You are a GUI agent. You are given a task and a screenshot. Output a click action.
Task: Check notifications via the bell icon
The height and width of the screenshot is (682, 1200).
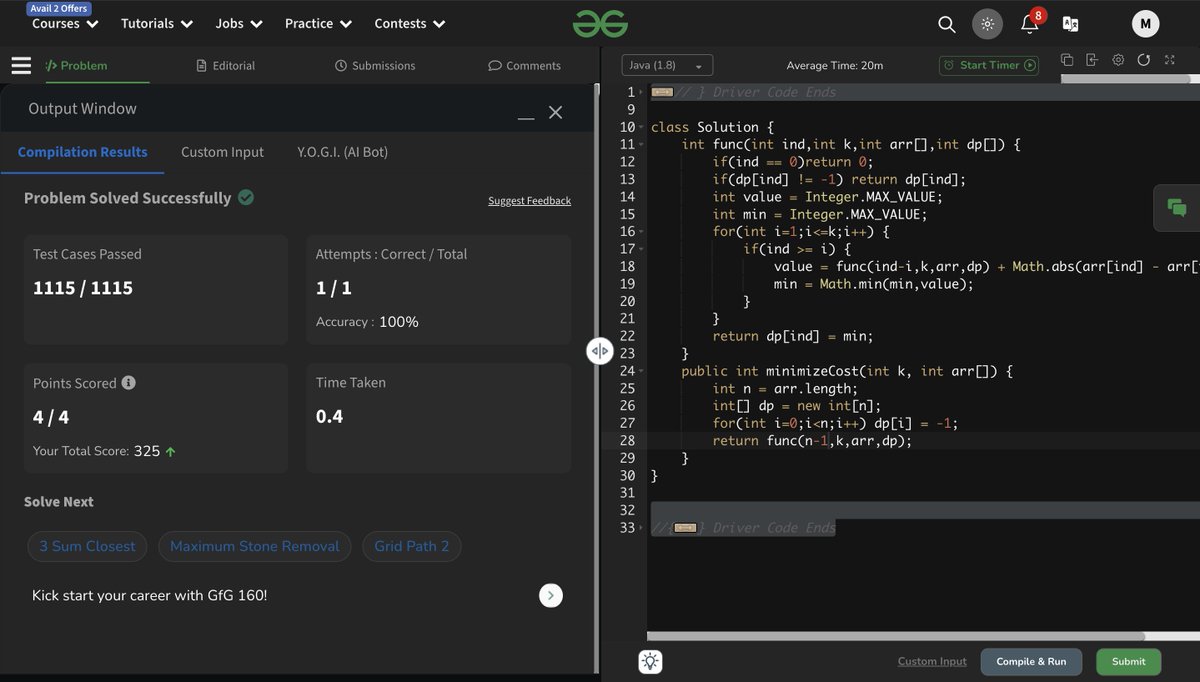tap(1029, 24)
